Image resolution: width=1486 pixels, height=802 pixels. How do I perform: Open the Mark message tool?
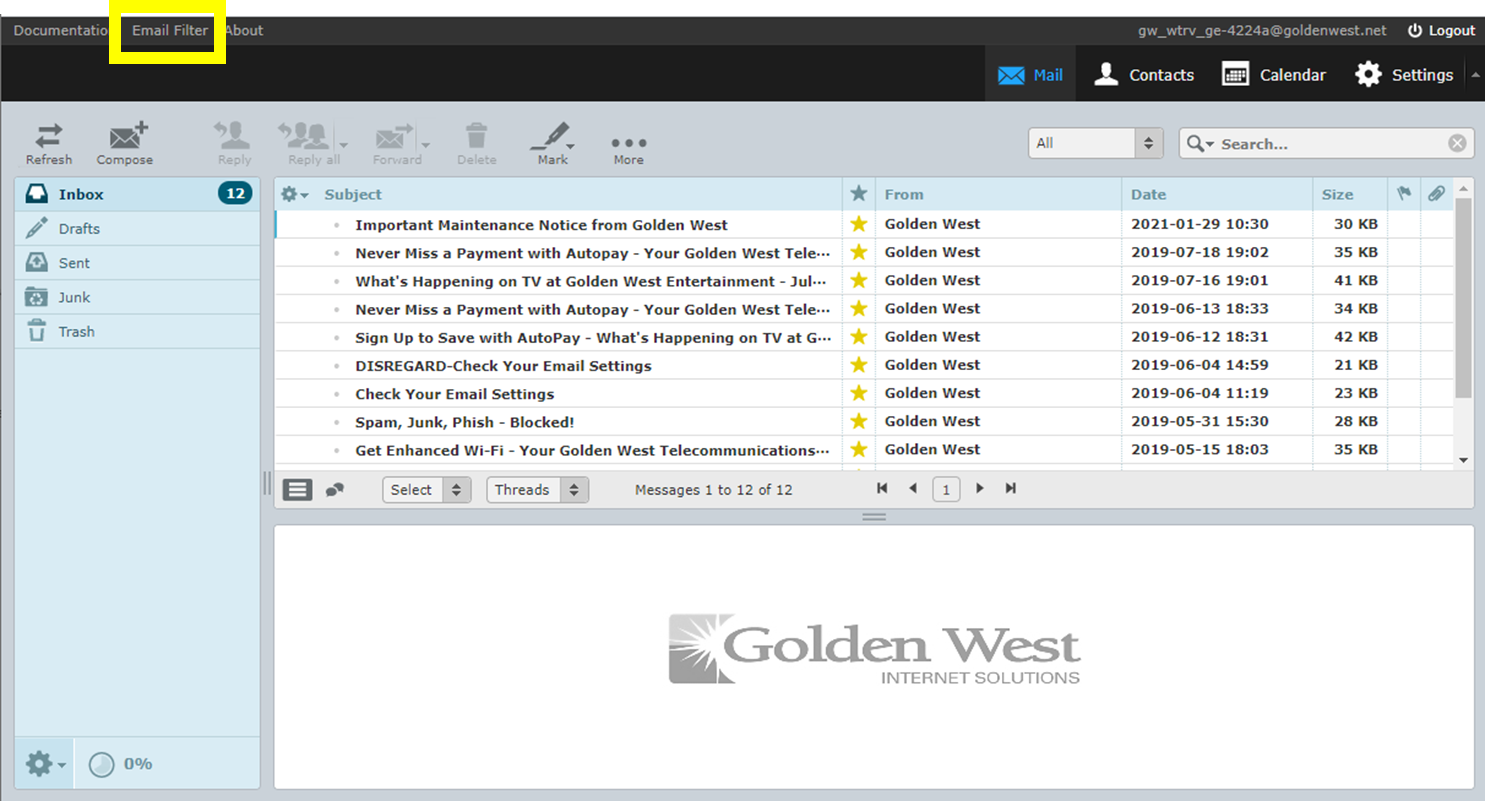pos(552,142)
